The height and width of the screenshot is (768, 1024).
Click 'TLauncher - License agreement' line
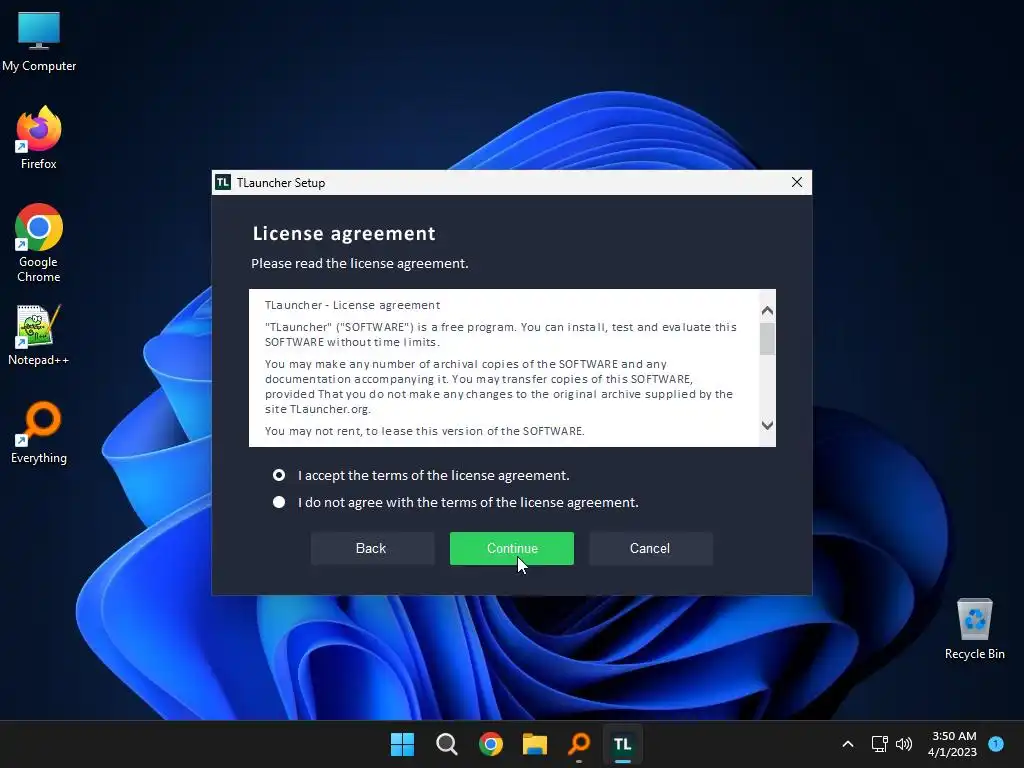(x=353, y=305)
